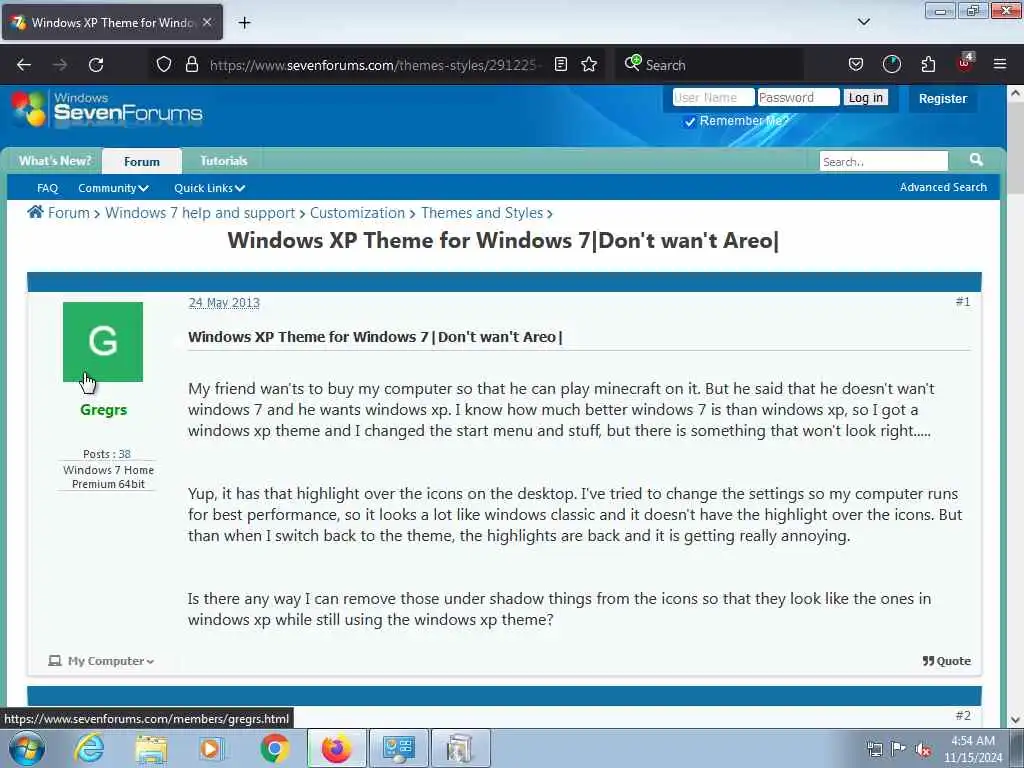Go to Customization breadcrumb link
The height and width of the screenshot is (768, 1024).
(x=357, y=213)
